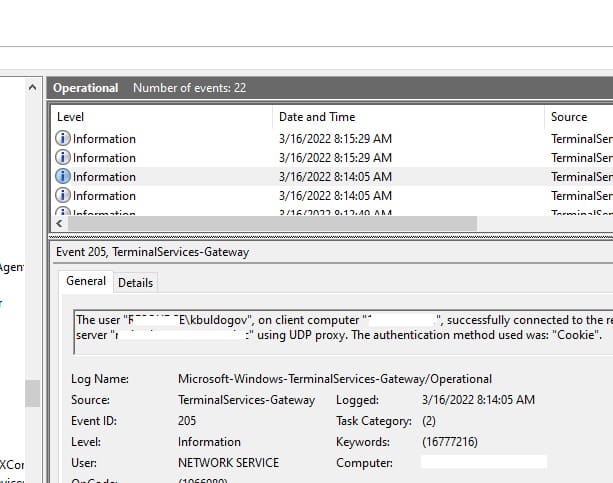This screenshot has width=613, height=483.
Task: Select the General tab
Action: [86, 282]
